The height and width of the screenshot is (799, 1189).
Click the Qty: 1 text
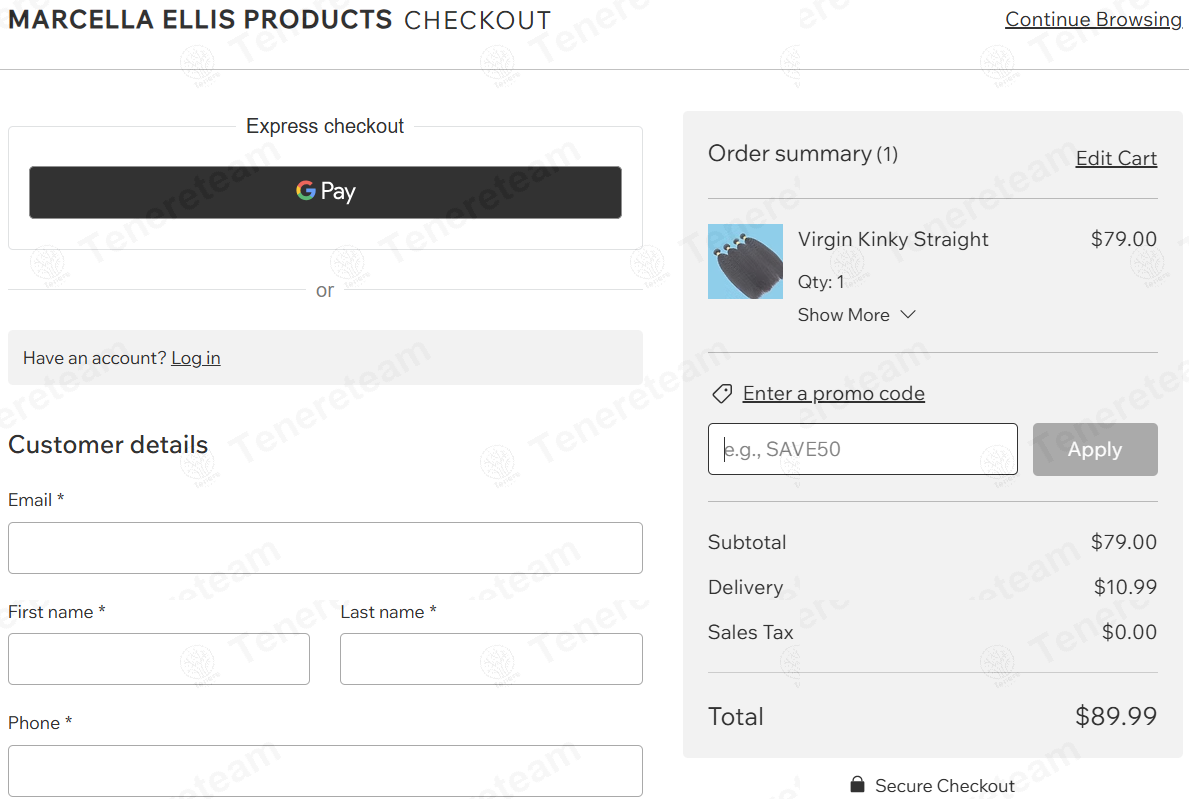pyautogui.click(x=820, y=282)
